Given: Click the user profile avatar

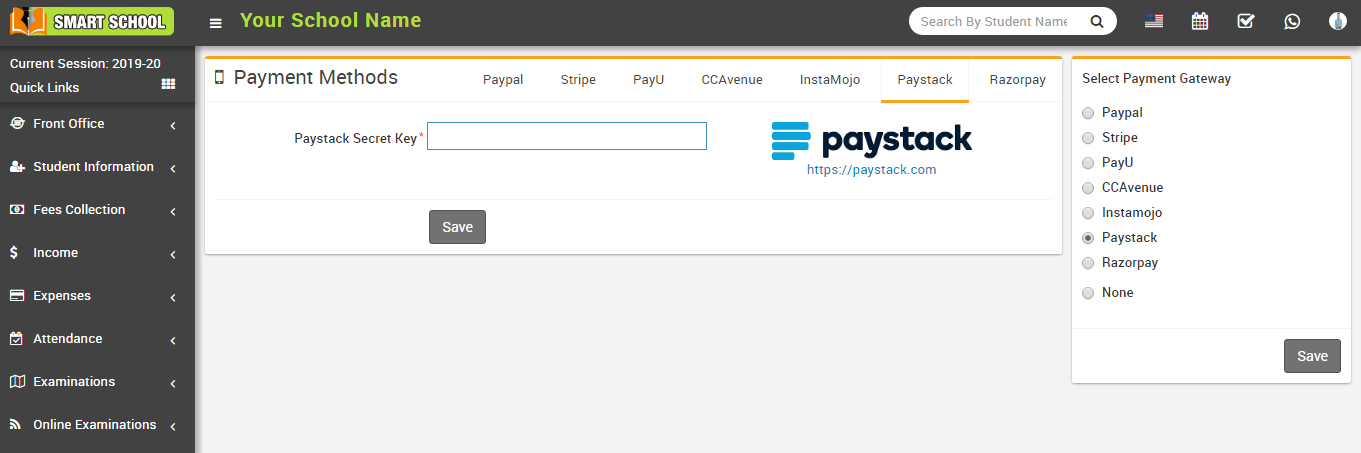Looking at the screenshot, I should click(1337, 21).
